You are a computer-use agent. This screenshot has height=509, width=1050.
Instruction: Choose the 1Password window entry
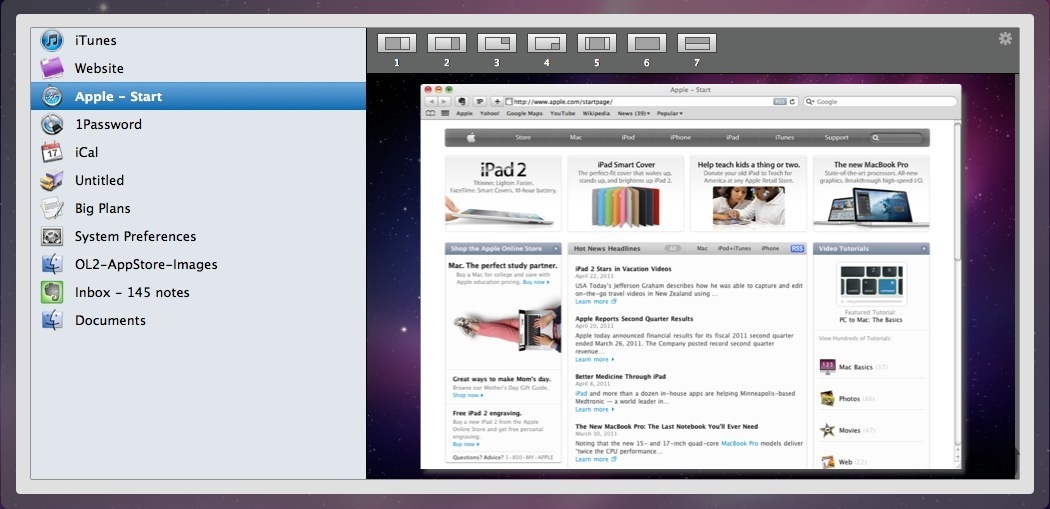pos(198,125)
